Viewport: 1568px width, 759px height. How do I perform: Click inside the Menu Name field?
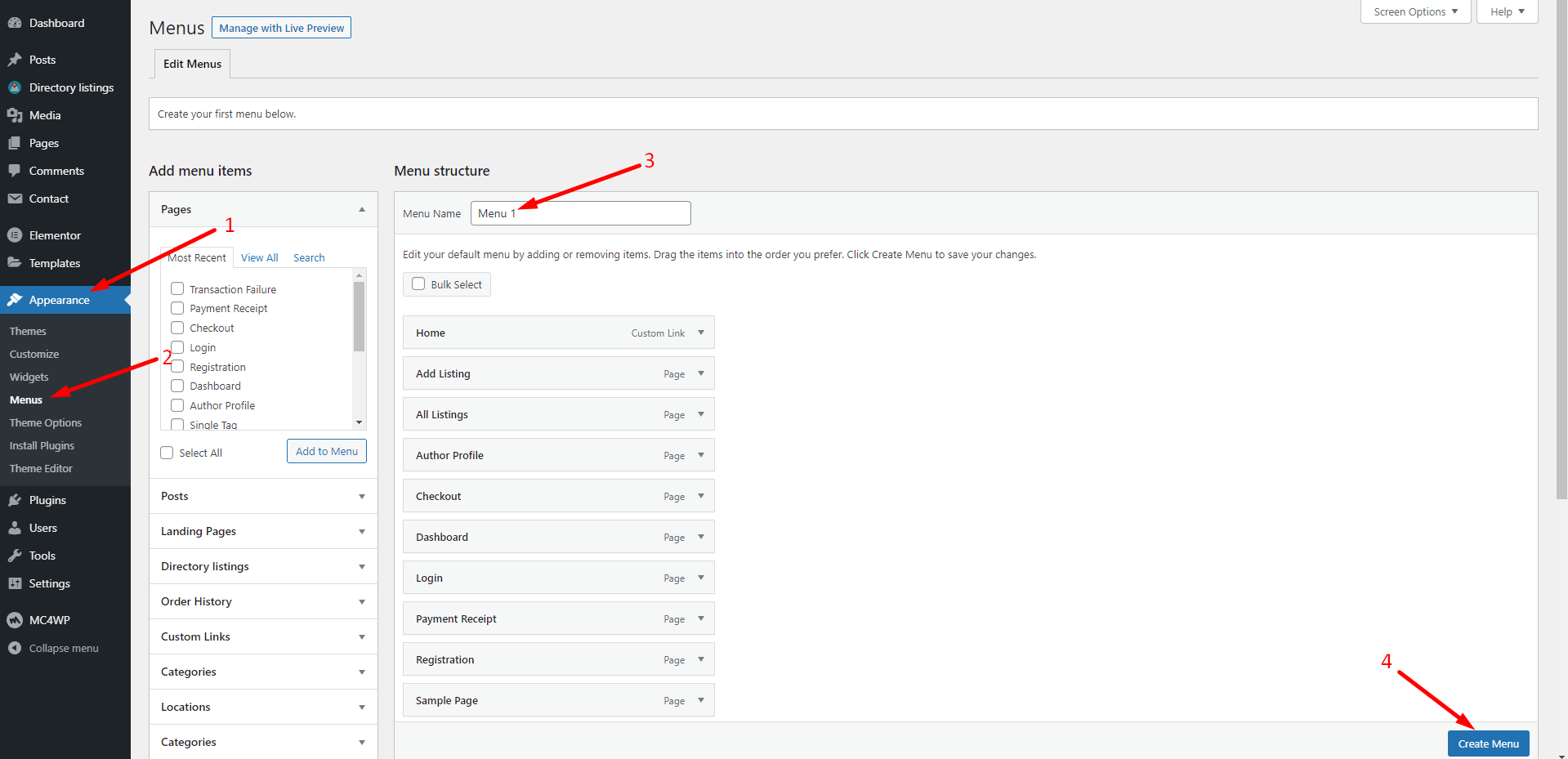[580, 212]
